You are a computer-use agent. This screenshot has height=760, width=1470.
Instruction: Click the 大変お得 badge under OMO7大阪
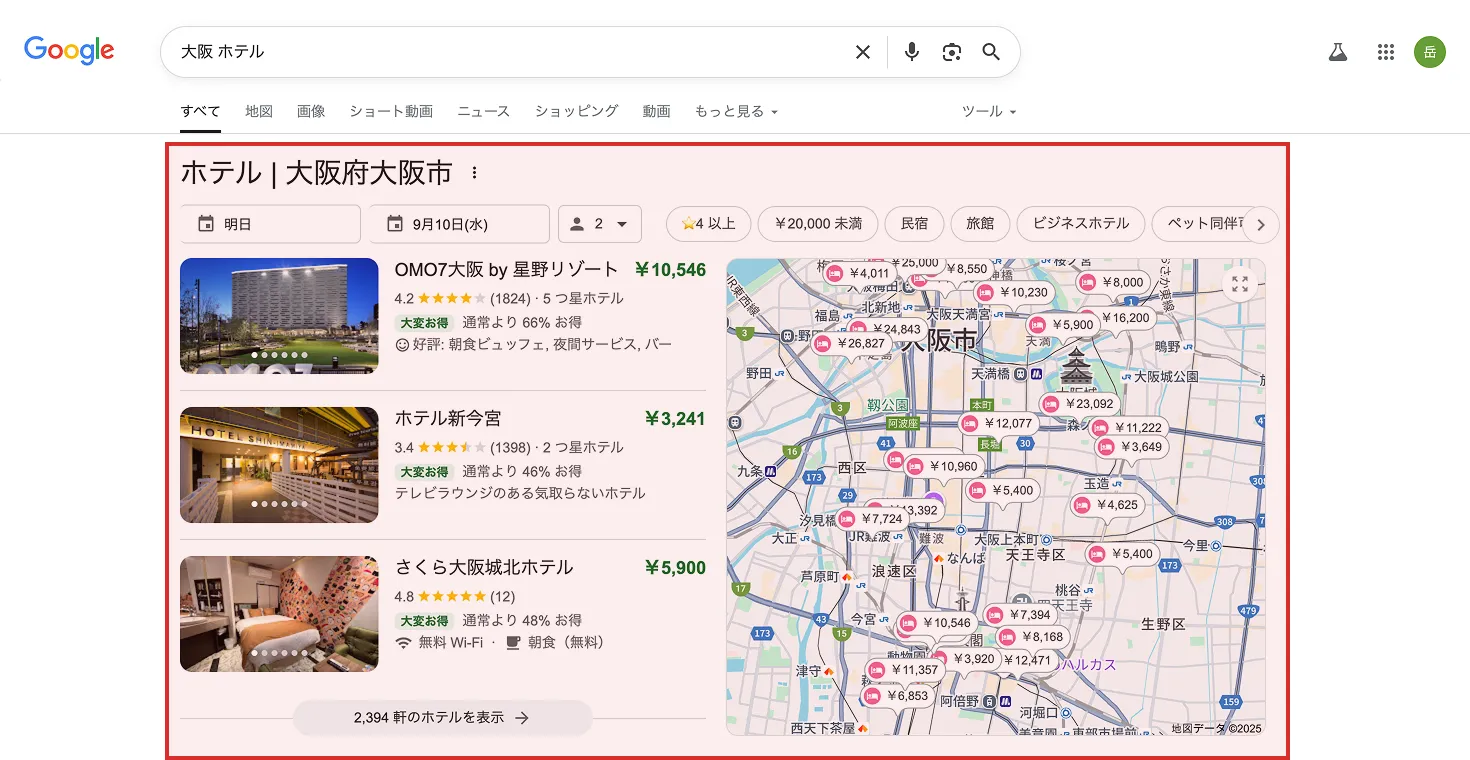424,323
